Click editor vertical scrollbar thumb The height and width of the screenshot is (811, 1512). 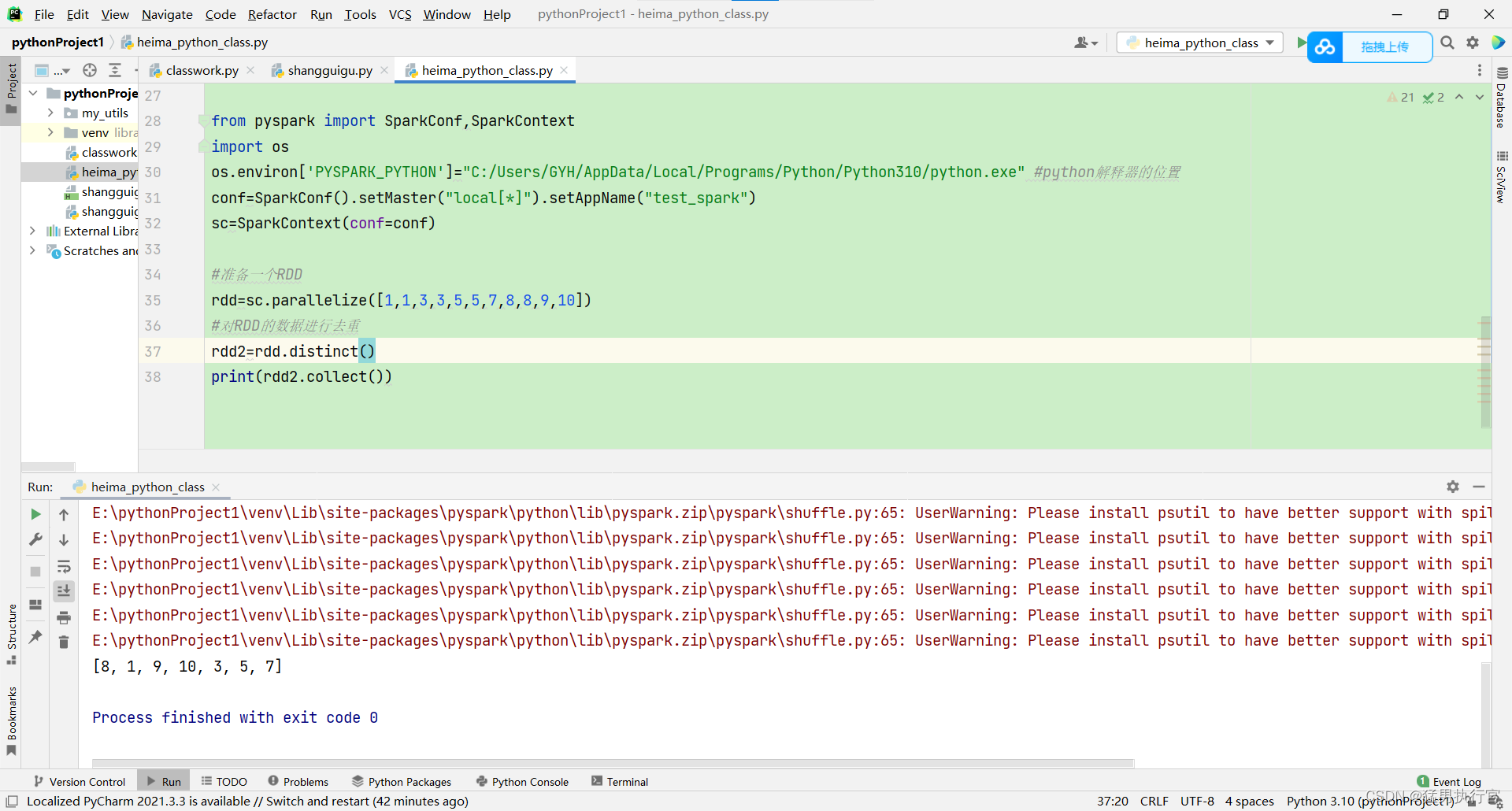tap(1485, 372)
